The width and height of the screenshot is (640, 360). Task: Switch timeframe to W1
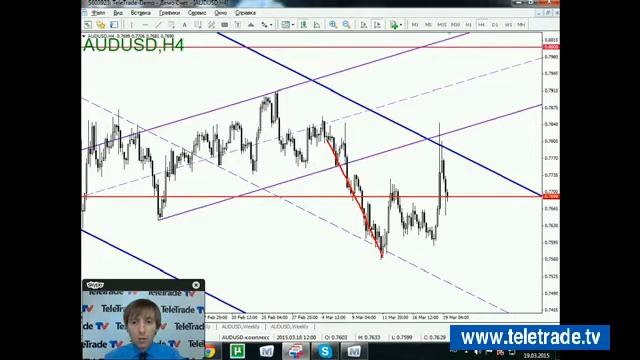[x=508, y=25]
